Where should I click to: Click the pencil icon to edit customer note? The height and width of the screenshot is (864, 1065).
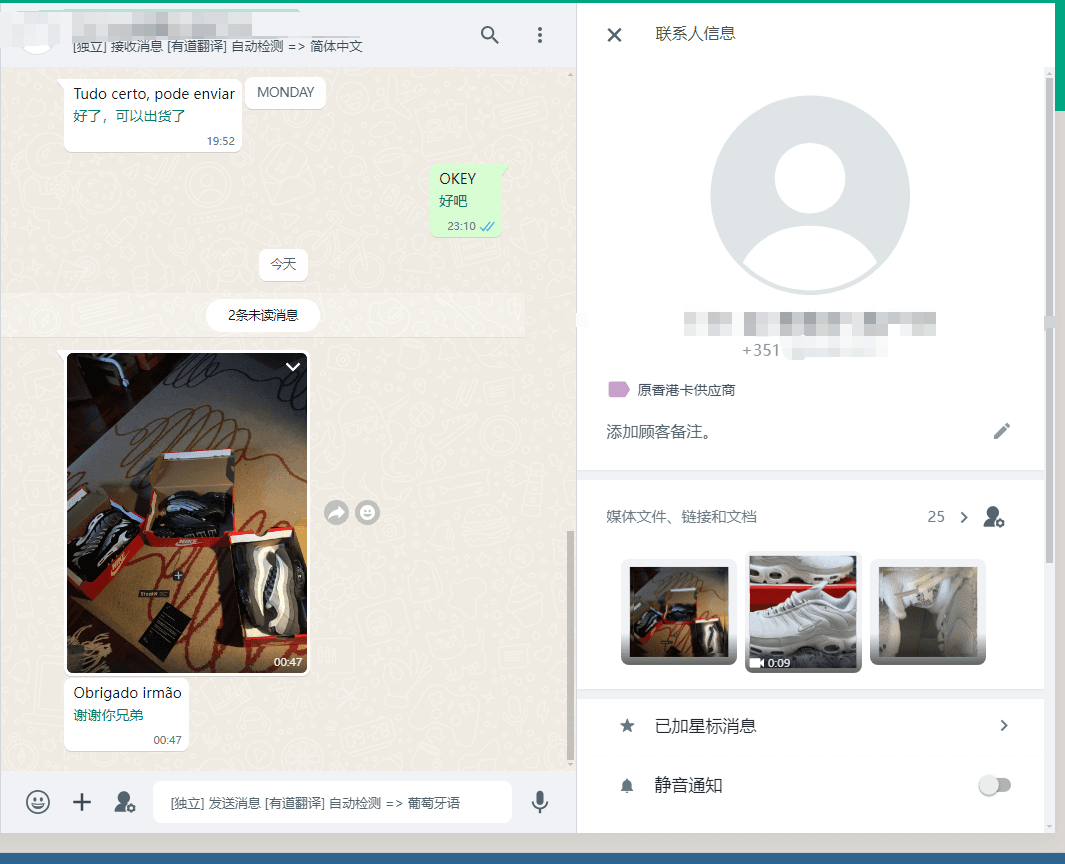(x=1001, y=431)
